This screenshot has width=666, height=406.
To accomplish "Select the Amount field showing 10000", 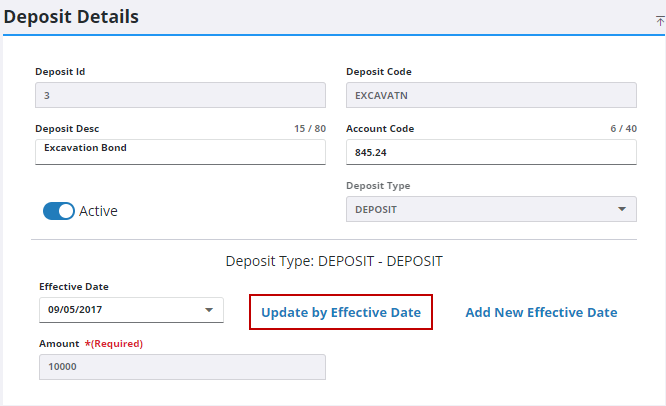I will (180, 367).
